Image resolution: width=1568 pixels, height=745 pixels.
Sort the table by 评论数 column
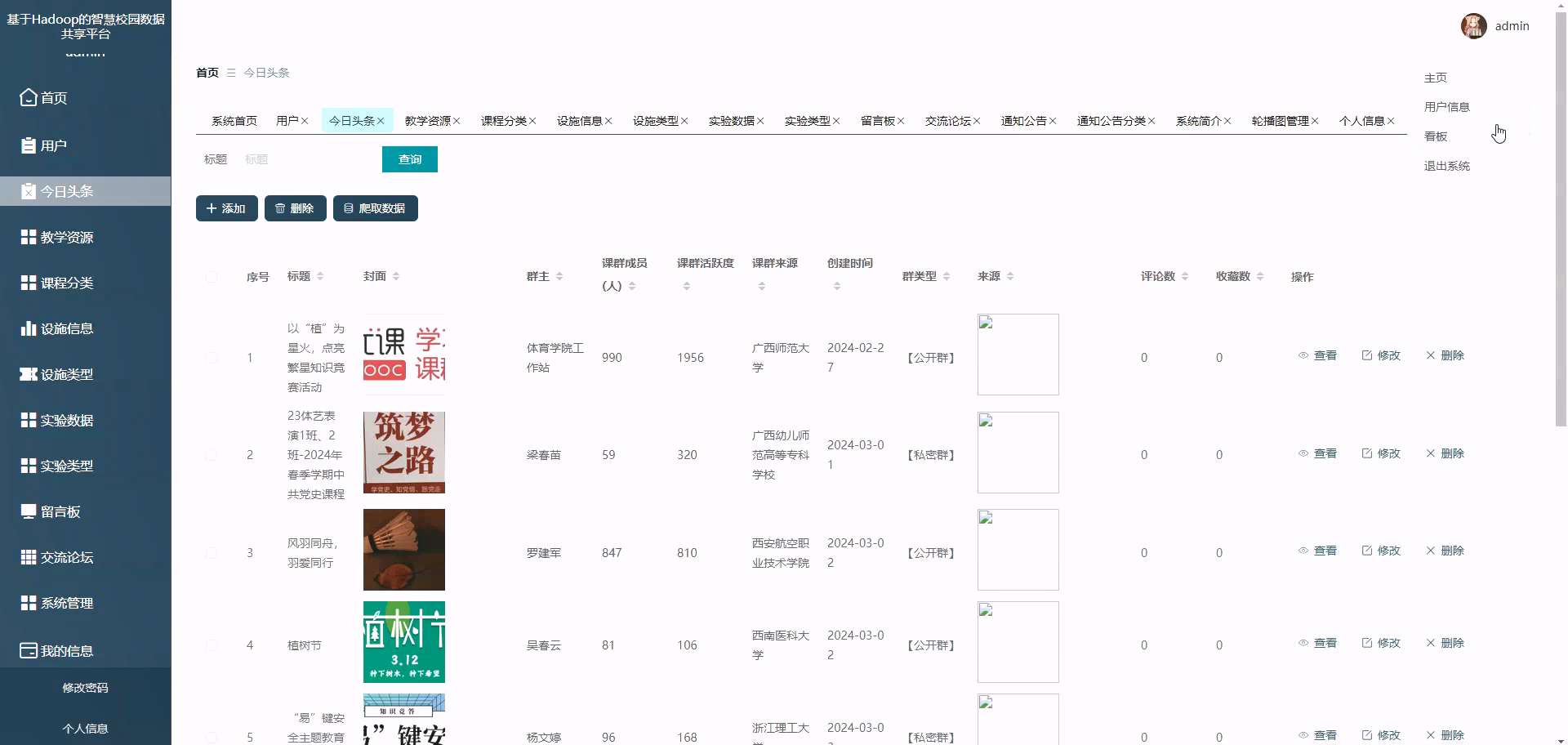[1185, 276]
